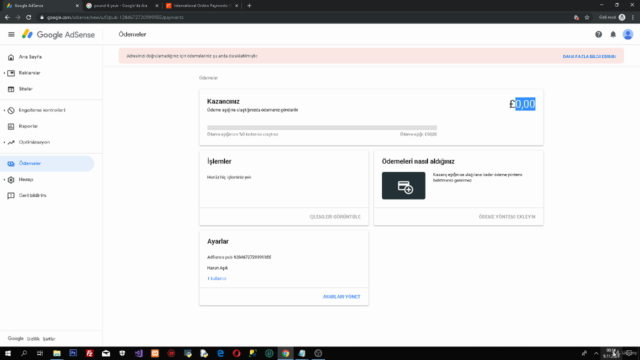The width and height of the screenshot is (640, 360).
Task: Expand the Reklamlar sidebar section
Action: coord(4,73)
